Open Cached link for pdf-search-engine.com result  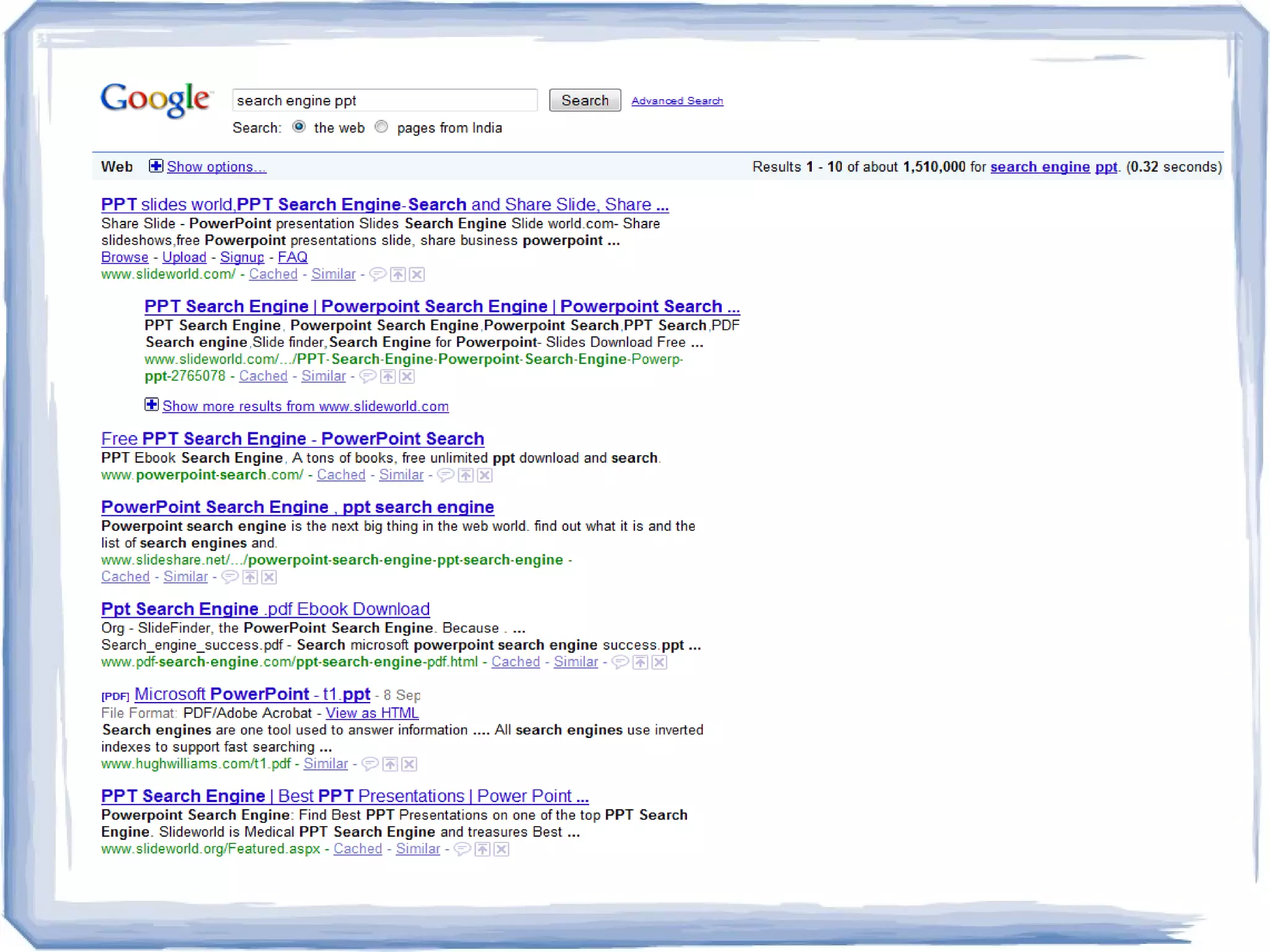(x=516, y=662)
